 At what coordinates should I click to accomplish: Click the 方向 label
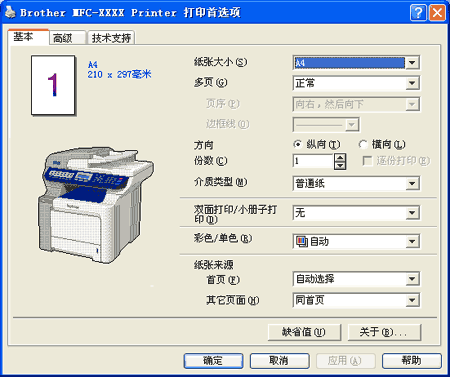204,145
